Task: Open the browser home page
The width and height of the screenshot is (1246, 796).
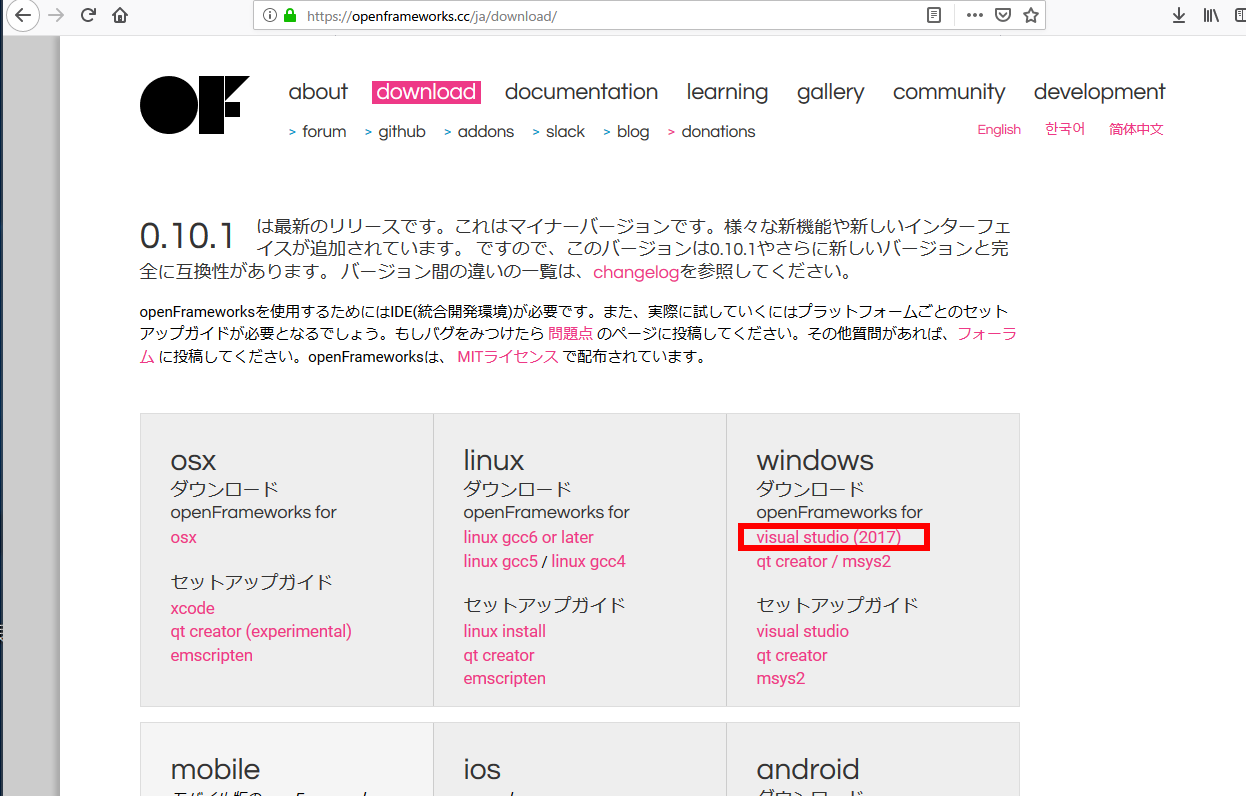Action: coord(120,15)
